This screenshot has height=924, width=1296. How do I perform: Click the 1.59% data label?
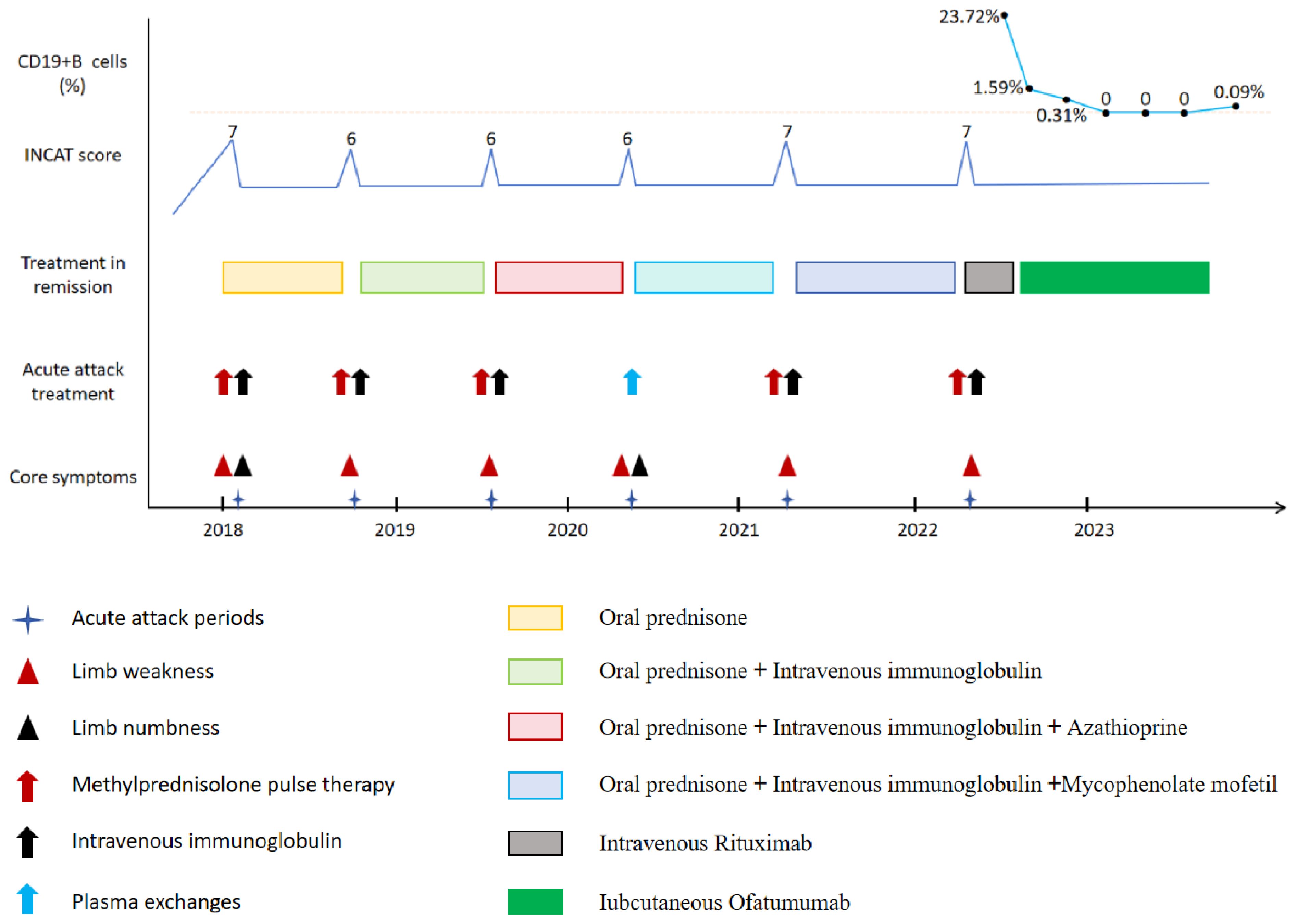click(998, 88)
